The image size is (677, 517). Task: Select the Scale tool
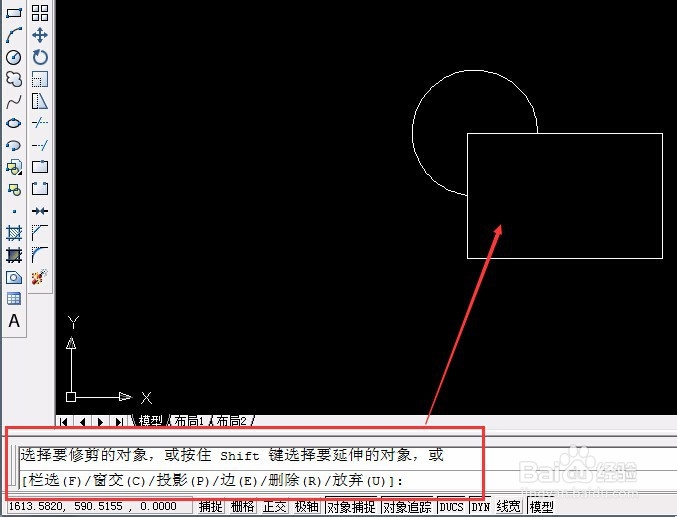point(40,79)
